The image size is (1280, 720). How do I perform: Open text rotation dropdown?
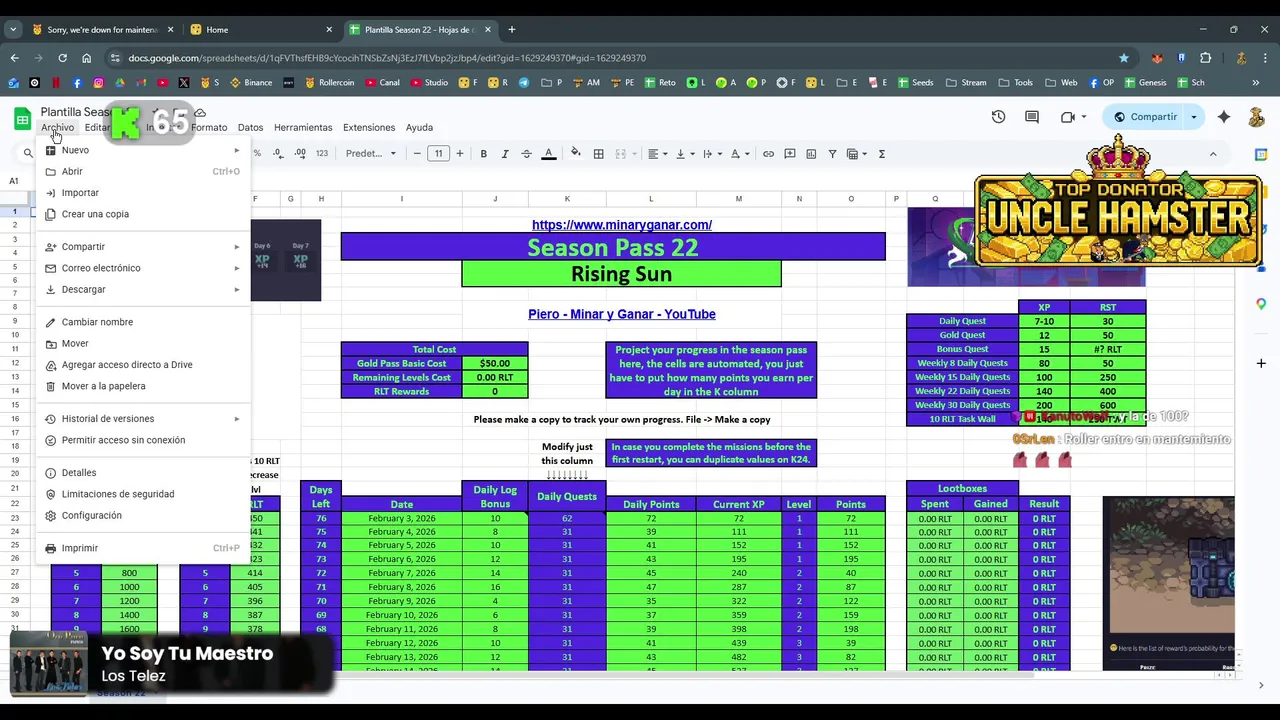(x=739, y=154)
